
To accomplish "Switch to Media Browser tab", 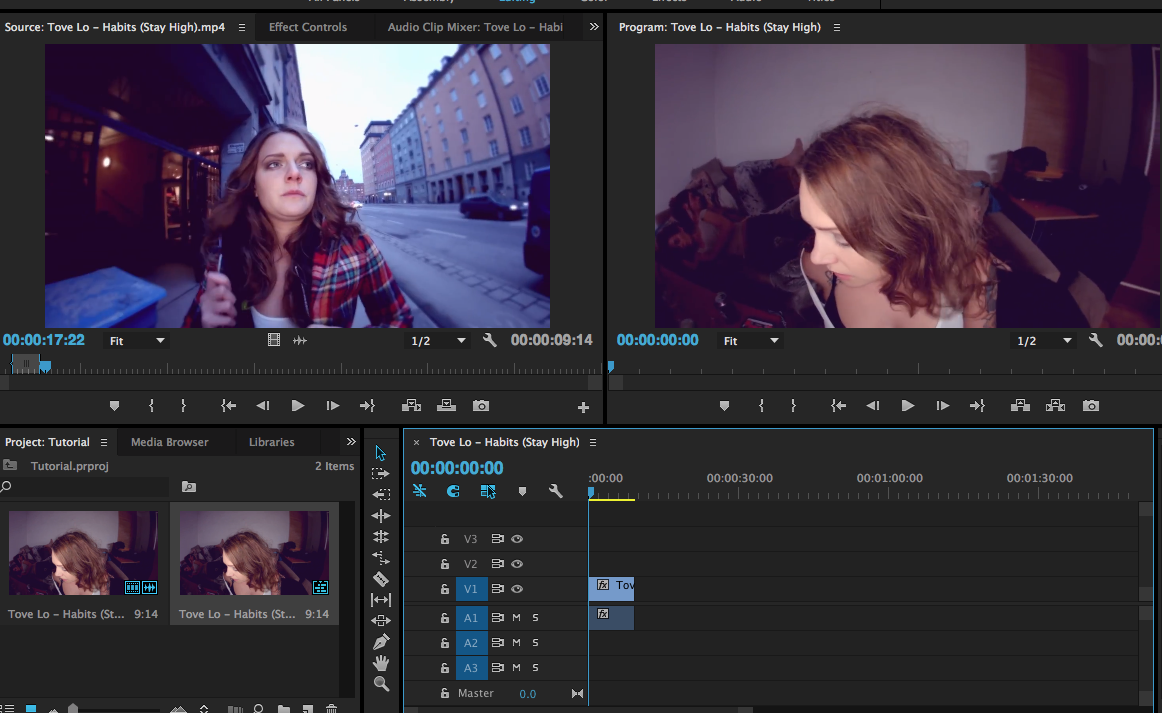I will [170, 442].
